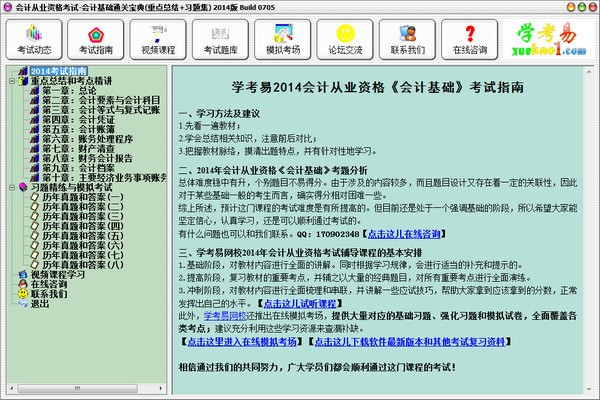Screen dimensions: 600x400
Task: Click the green window button in title bar
Action: [582, 7]
